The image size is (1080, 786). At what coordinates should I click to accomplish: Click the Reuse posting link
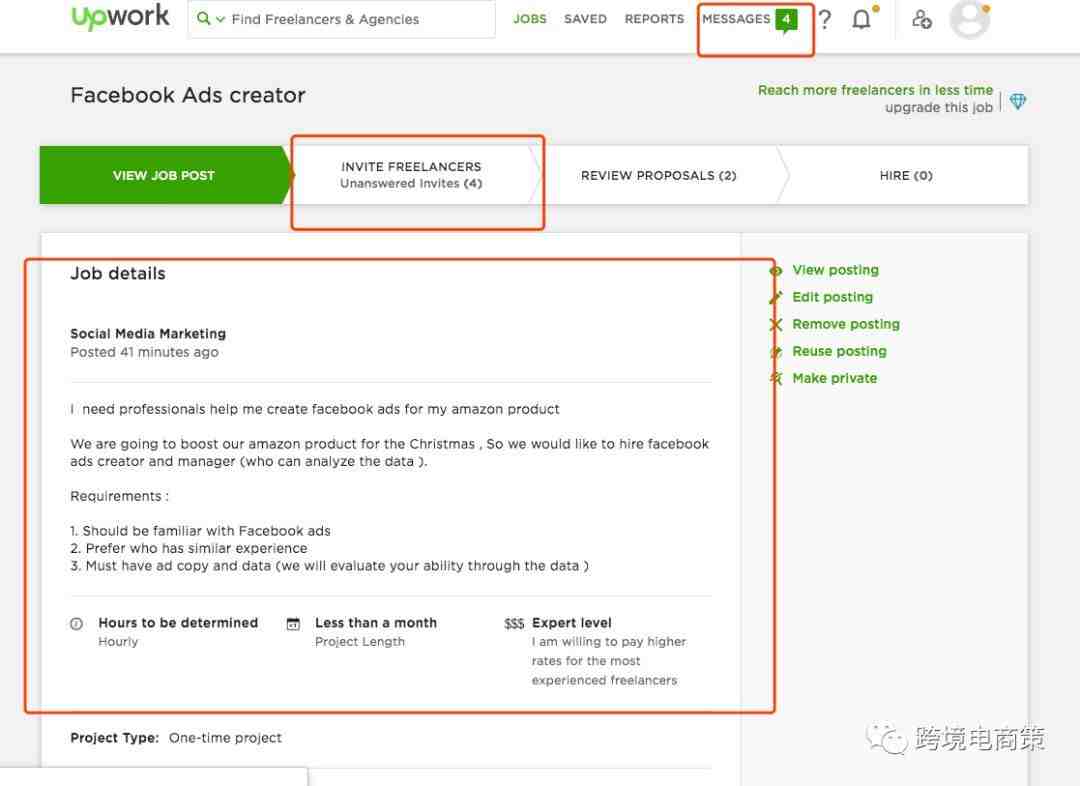click(x=840, y=351)
